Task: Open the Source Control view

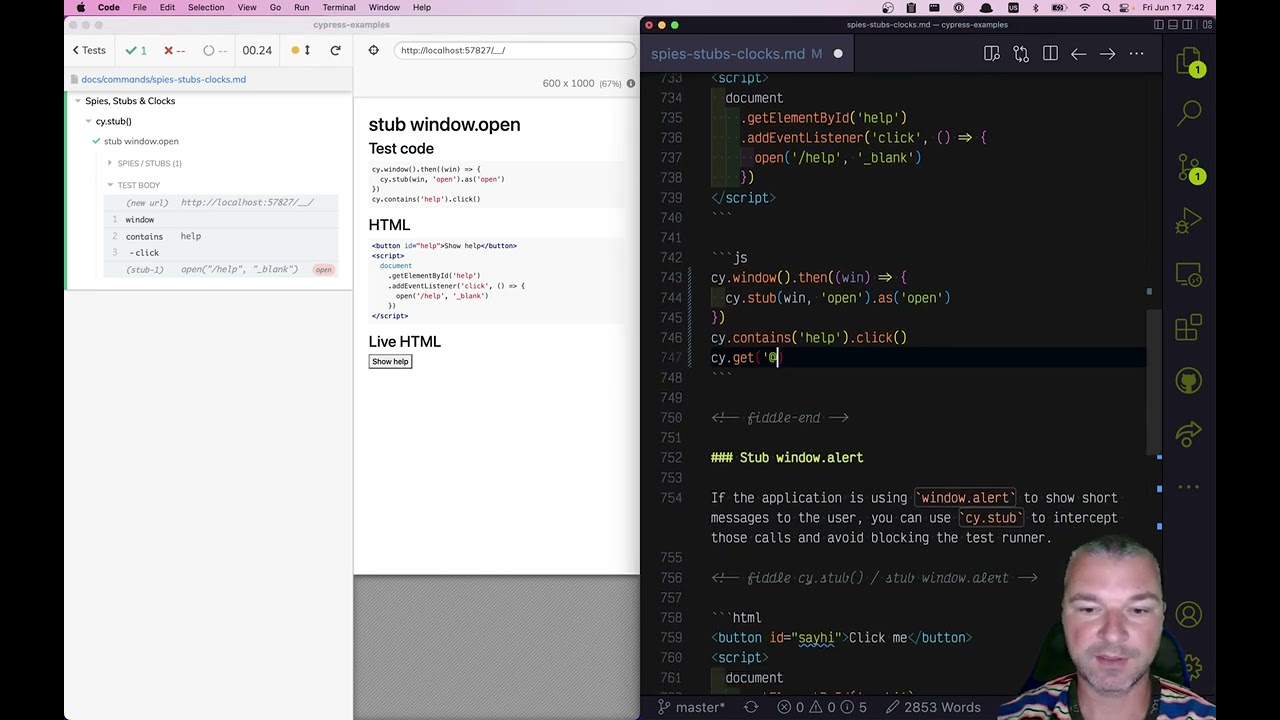Action: [x=1189, y=166]
